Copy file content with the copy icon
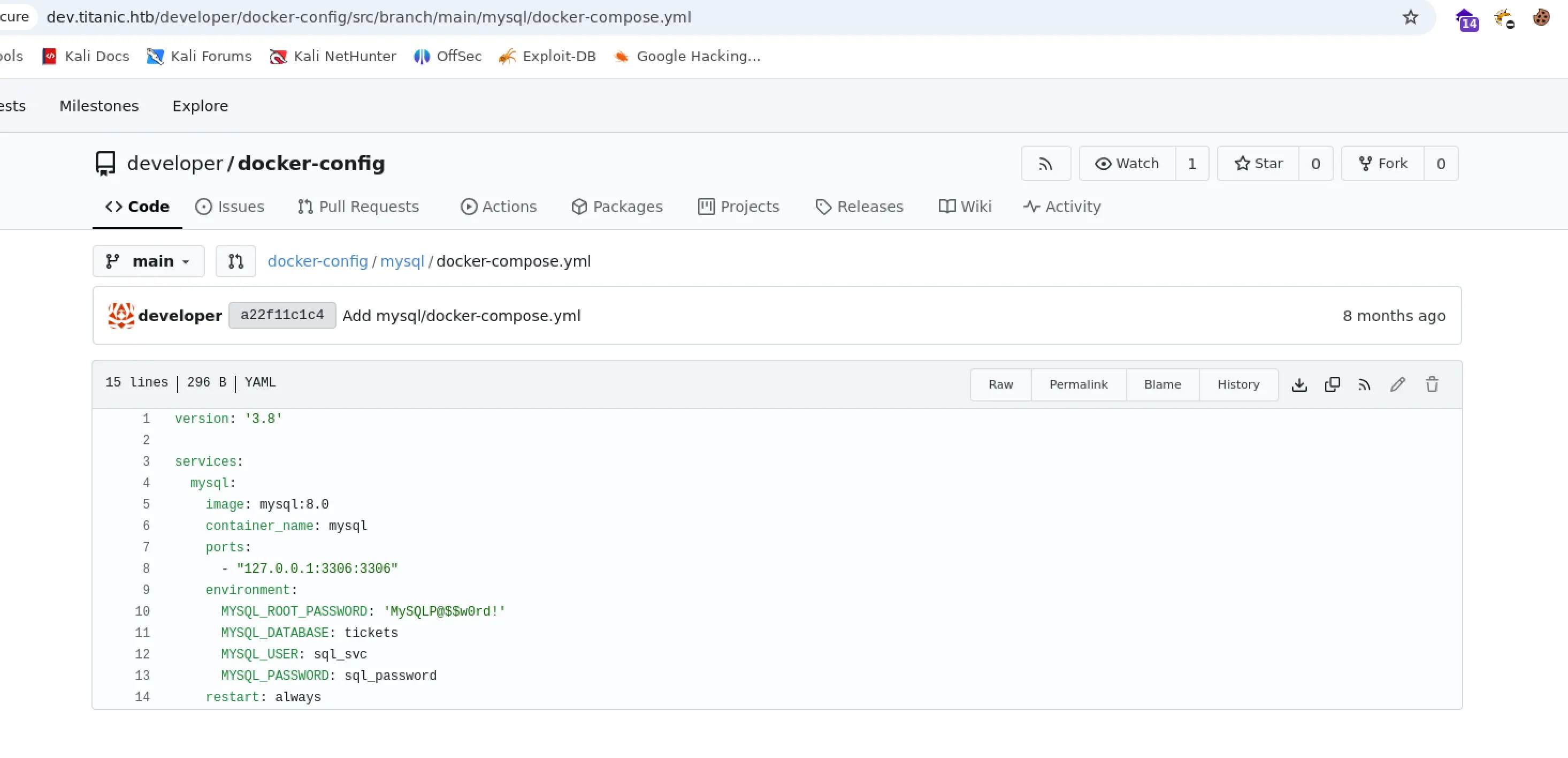The width and height of the screenshot is (1568, 758). [x=1332, y=384]
